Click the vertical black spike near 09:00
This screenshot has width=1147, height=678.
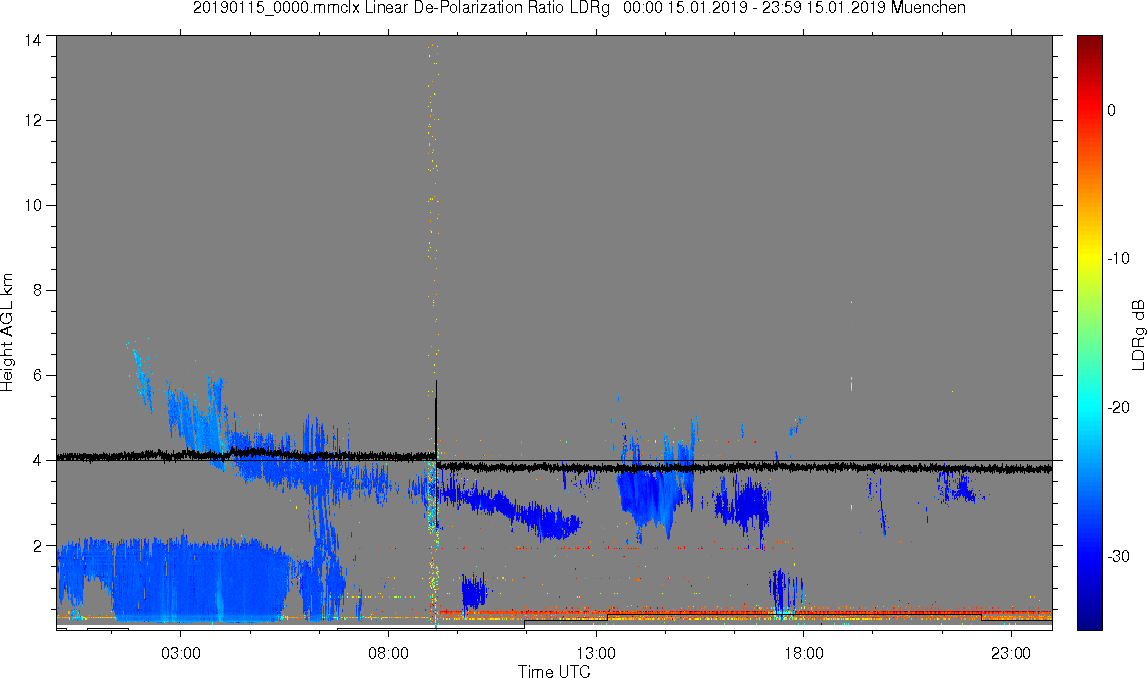[x=436, y=453]
